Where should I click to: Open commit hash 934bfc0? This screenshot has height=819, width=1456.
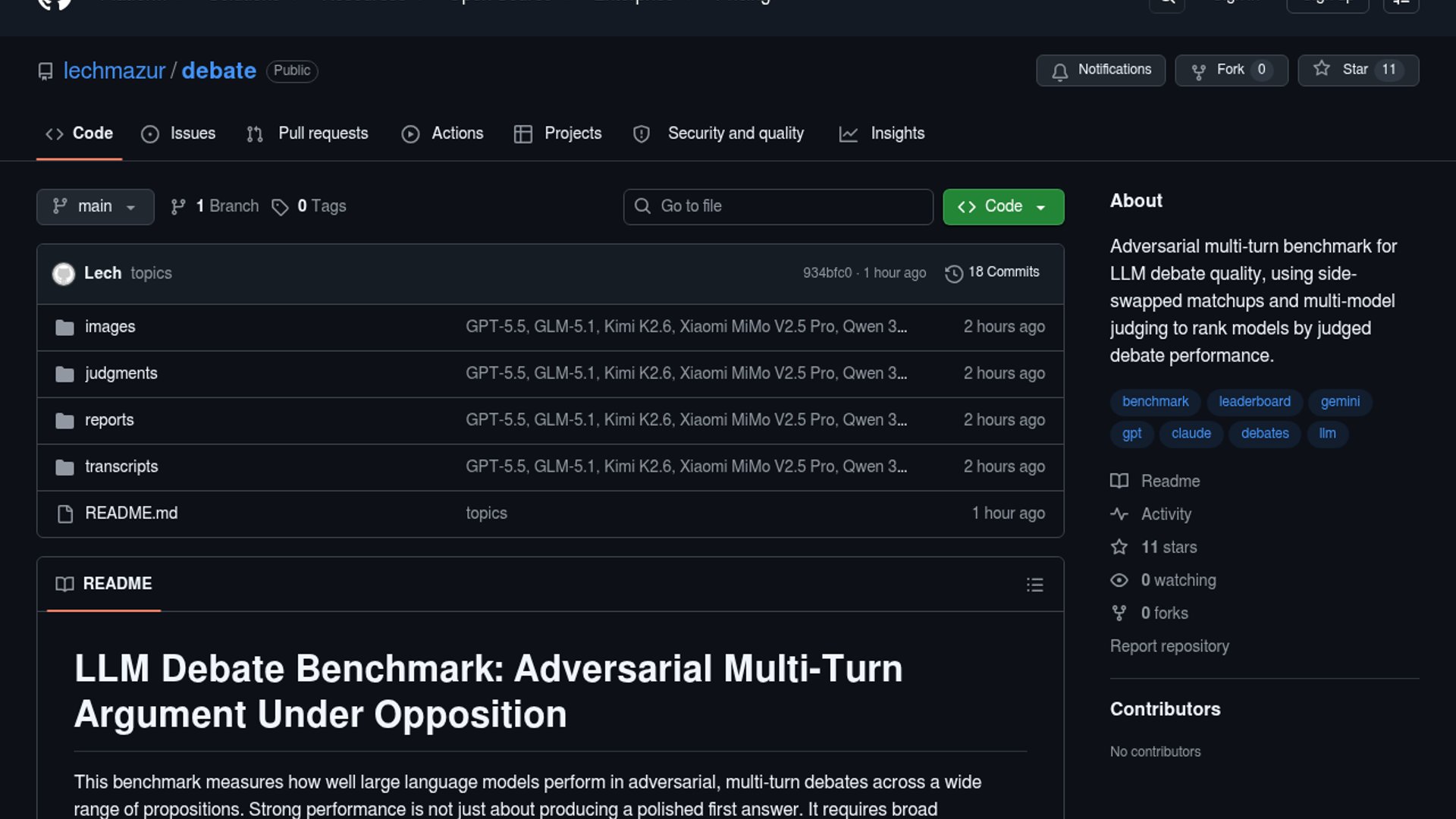[827, 273]
